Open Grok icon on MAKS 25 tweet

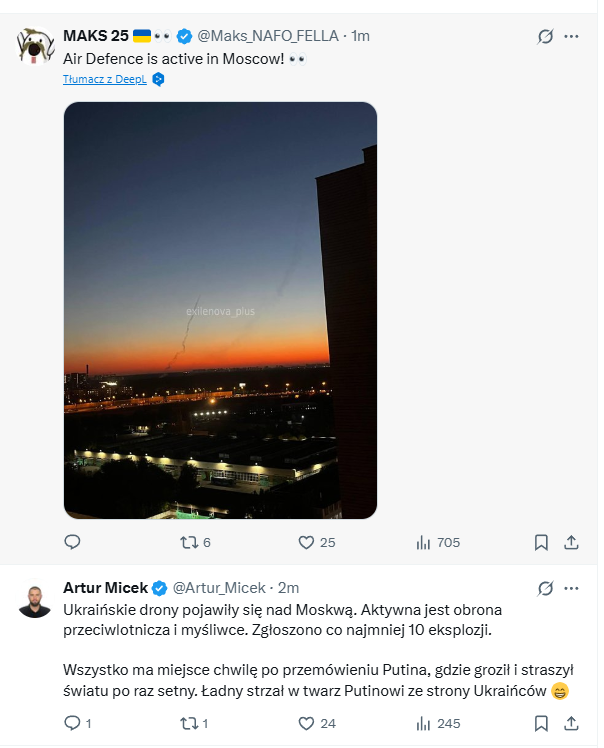click(545, 36)
